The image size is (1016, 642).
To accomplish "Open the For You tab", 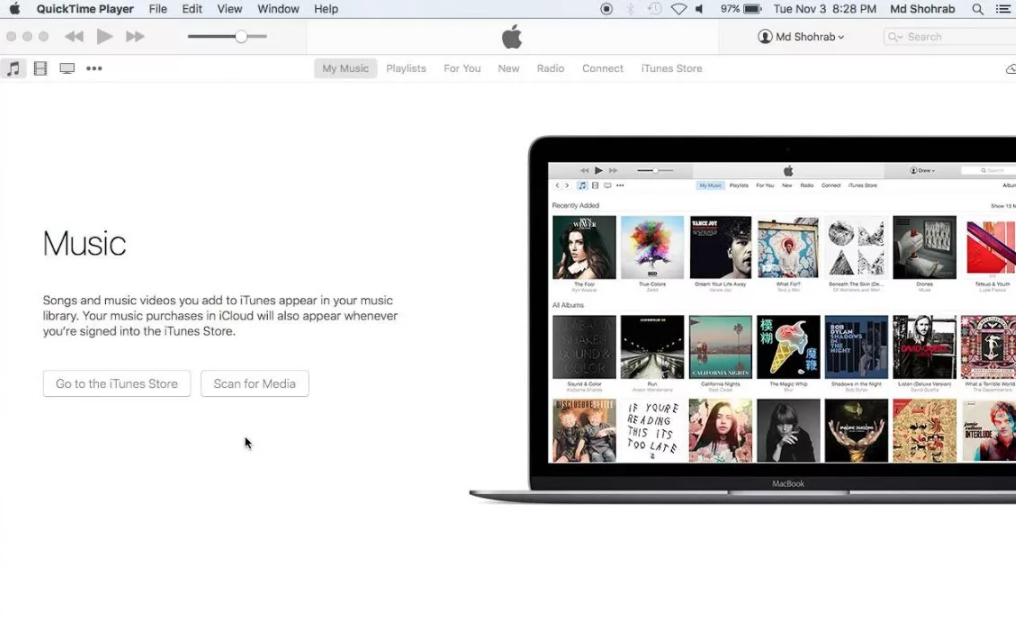I will click(x=462, y=69).
